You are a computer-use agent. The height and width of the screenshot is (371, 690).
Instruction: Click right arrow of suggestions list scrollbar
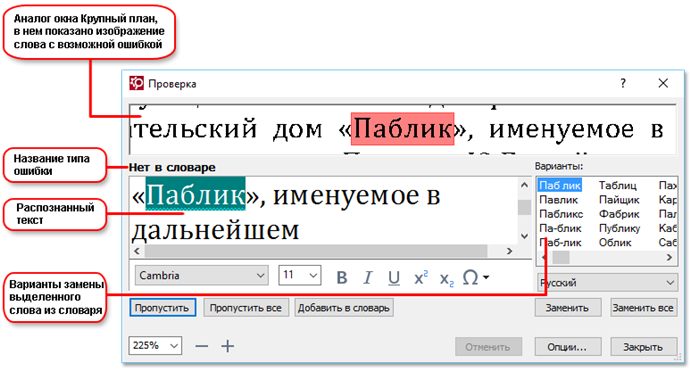click(669, 257)
